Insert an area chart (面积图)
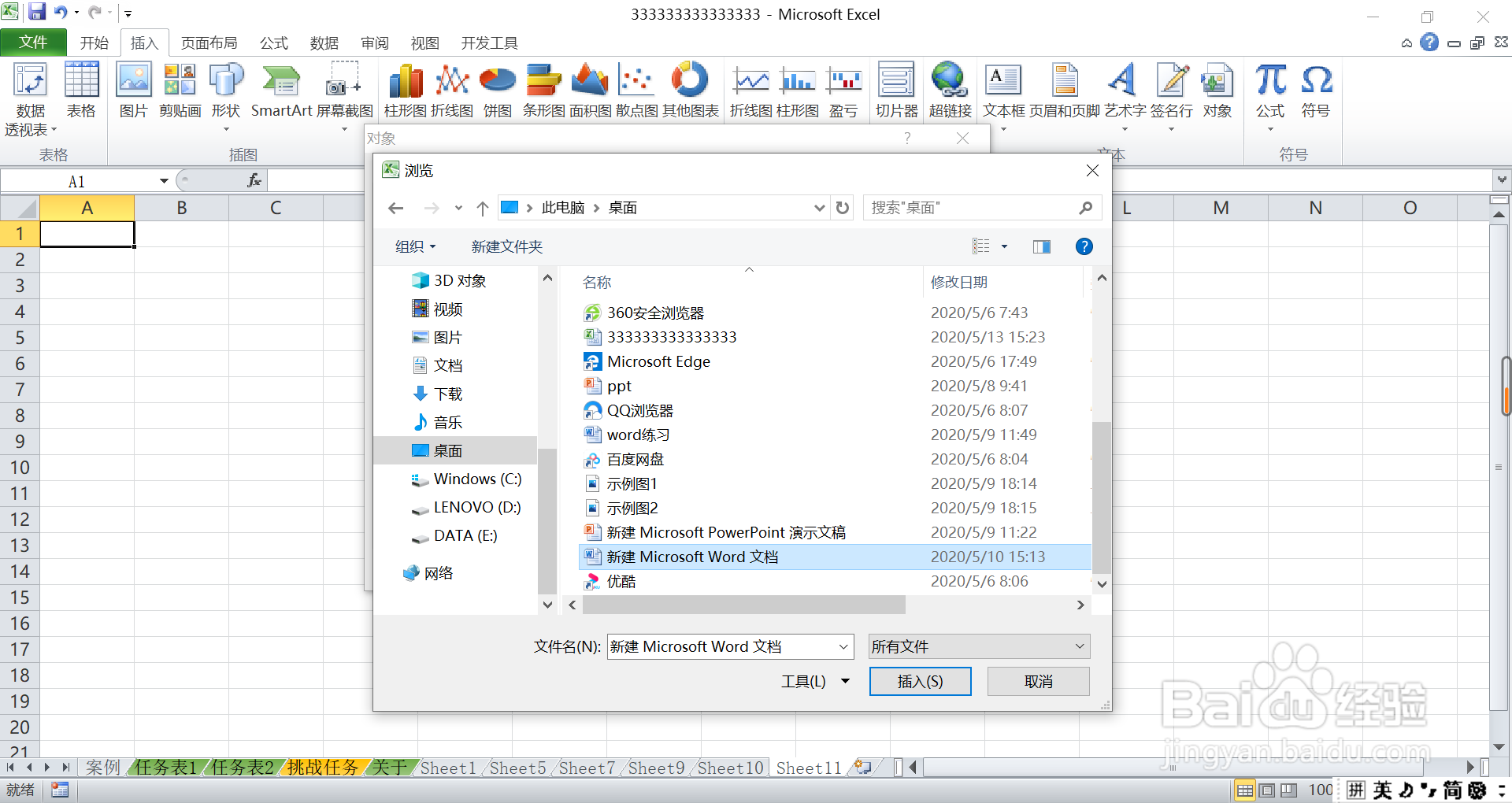This screenshot has height=803, width=1512. (x=590, y=91)
